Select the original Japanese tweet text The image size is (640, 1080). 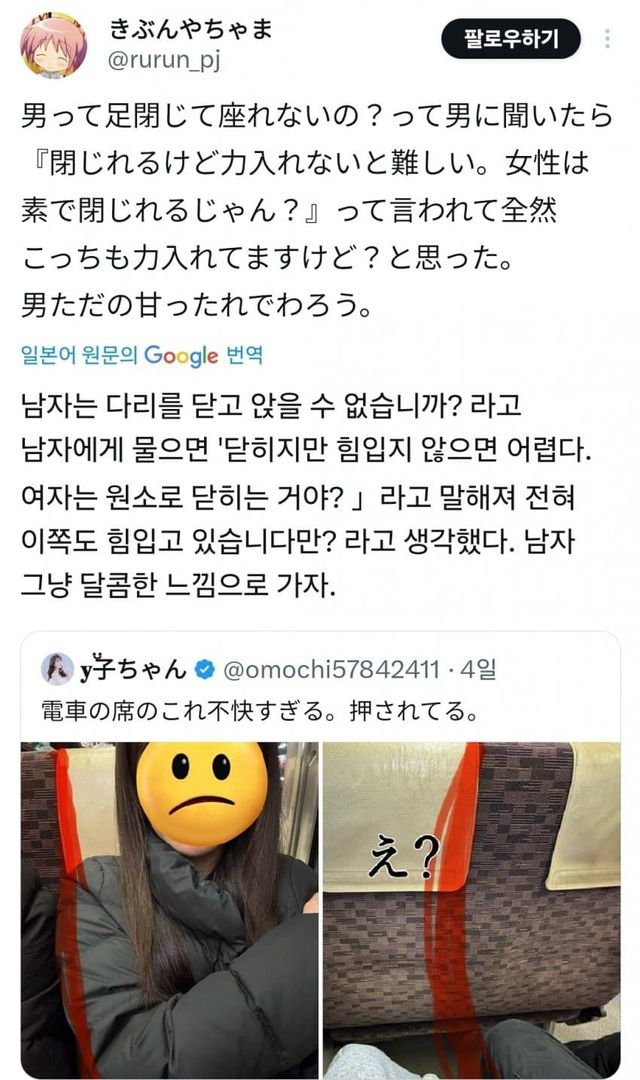[316, 209]
